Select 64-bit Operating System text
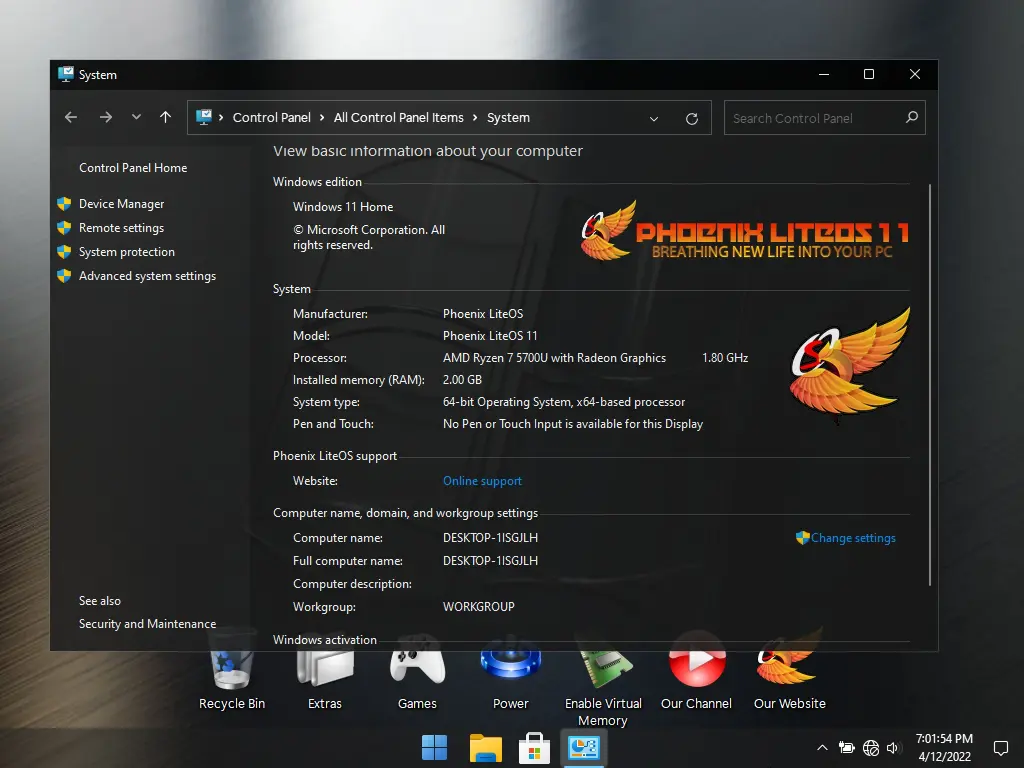This screenshot has height=768, width=1024. (564, 402)
